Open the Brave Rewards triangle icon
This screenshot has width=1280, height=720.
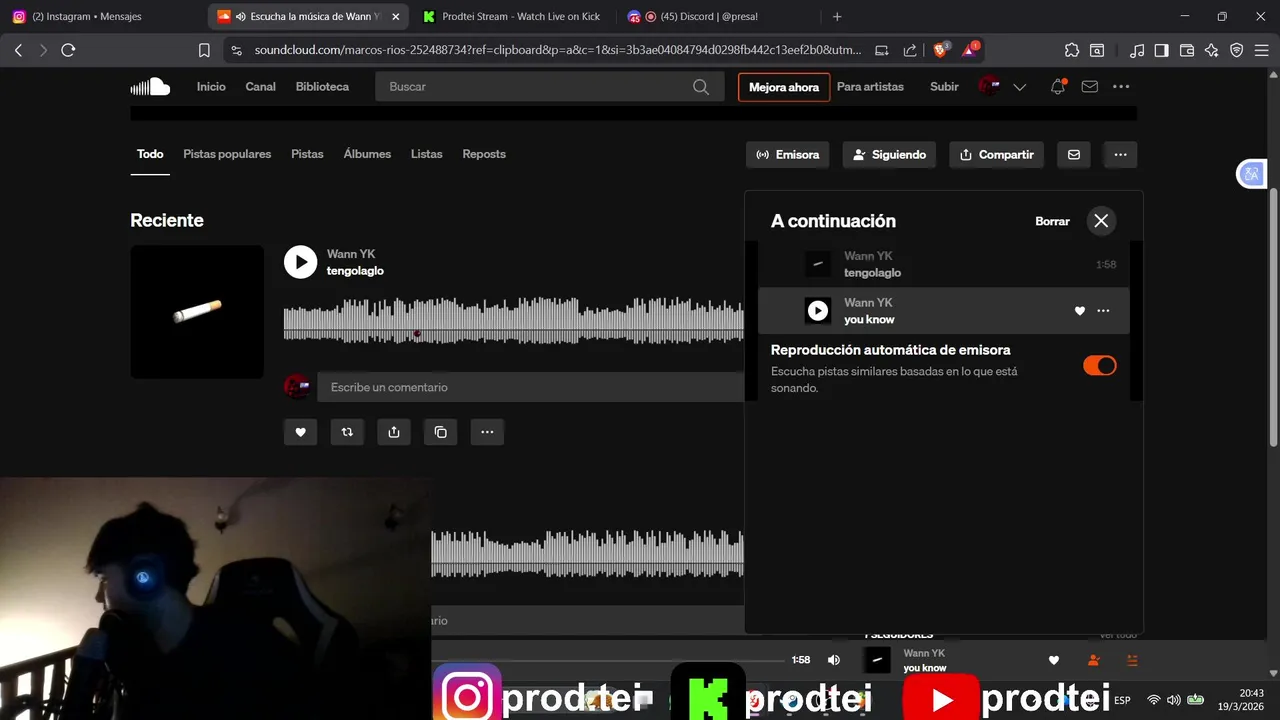970,50
